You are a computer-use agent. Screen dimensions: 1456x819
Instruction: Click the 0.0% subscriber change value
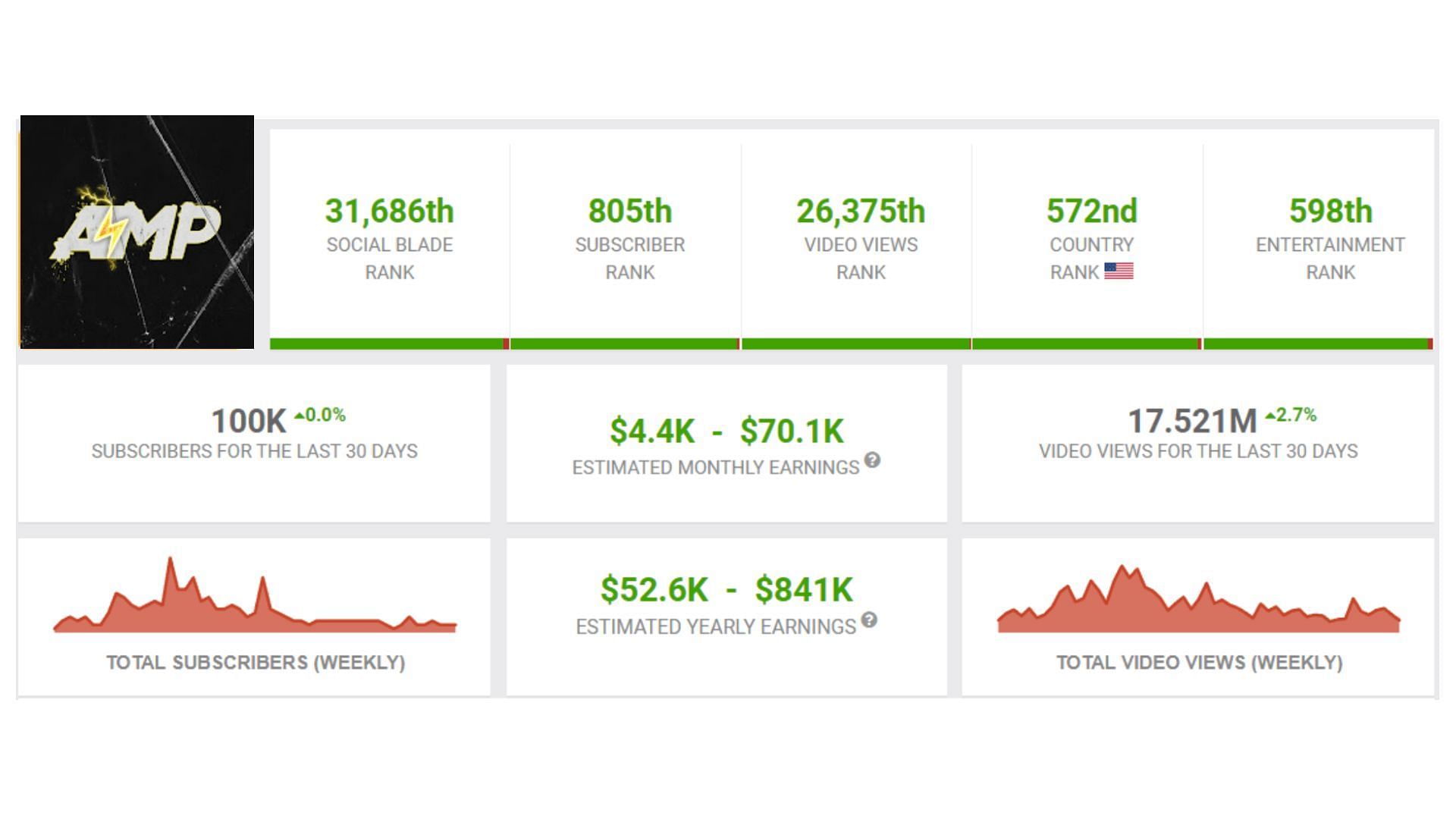click(325, 415)
